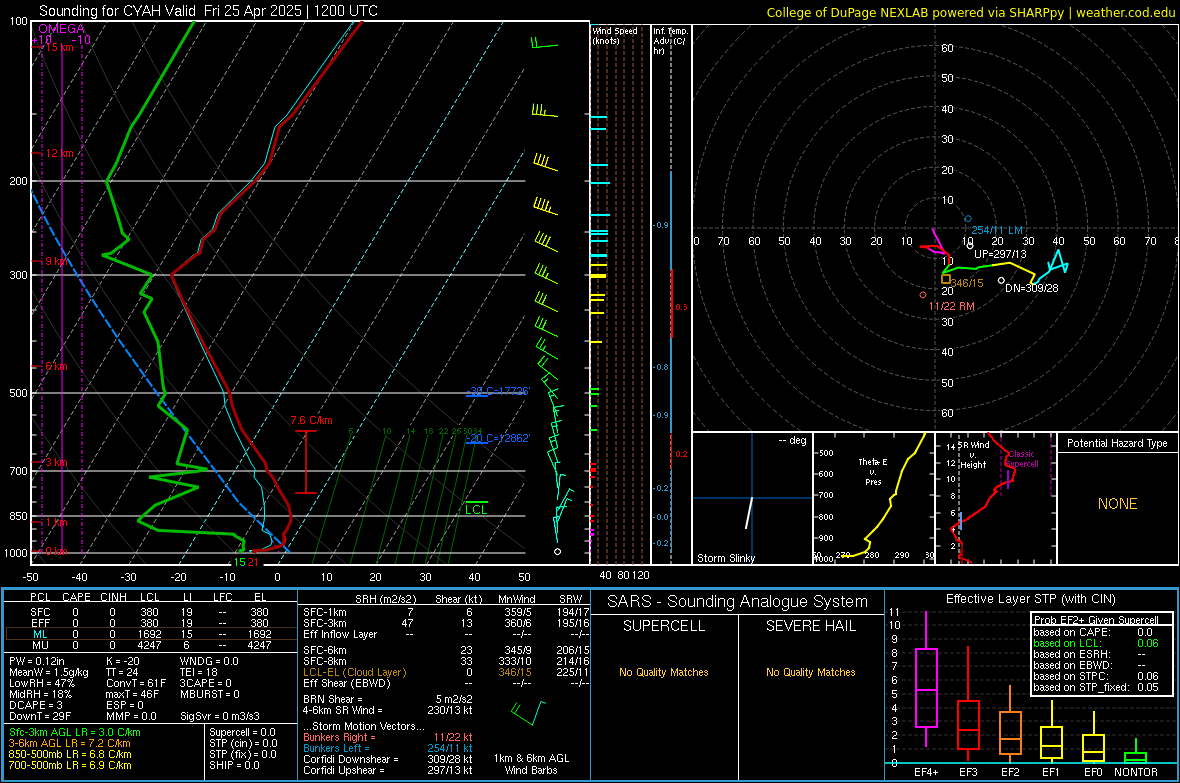Select the Sfc-3km AGL LR = 3.0 C/km line
This screenshot has width=1180, height=783.
click(x=75, y=732)
